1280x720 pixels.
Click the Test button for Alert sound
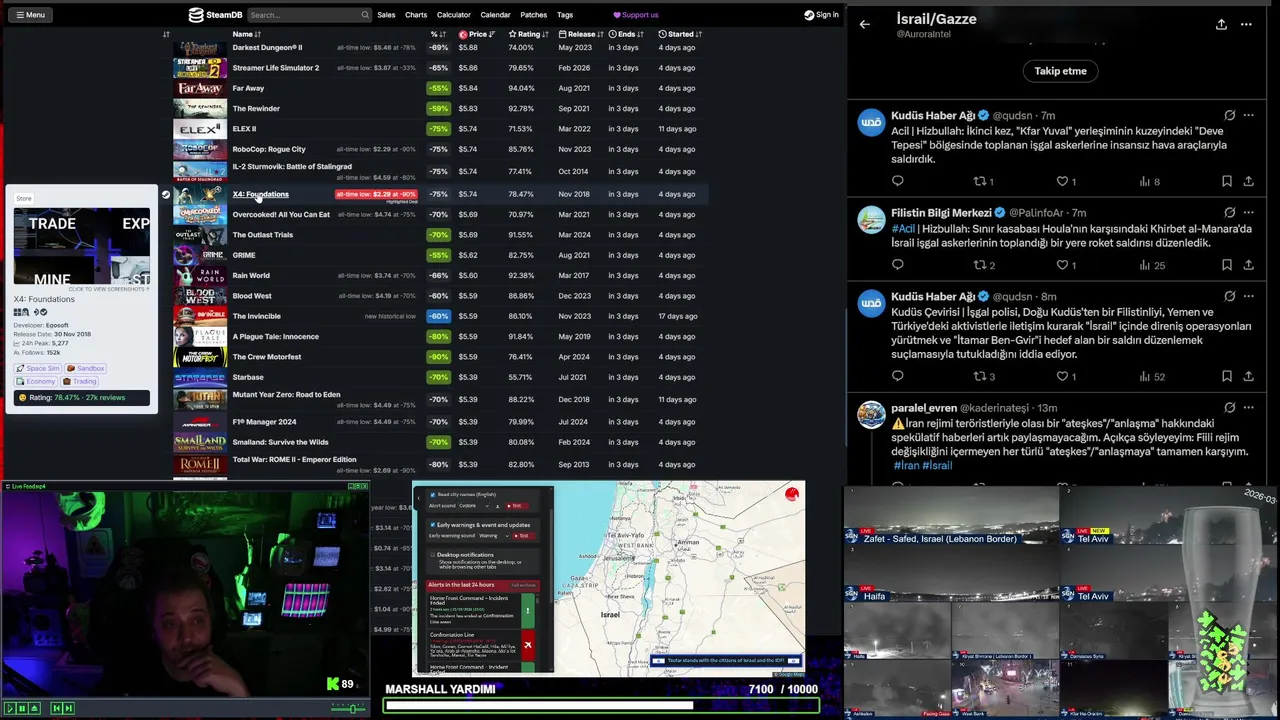pyautogui.click(x=516, y=506)
